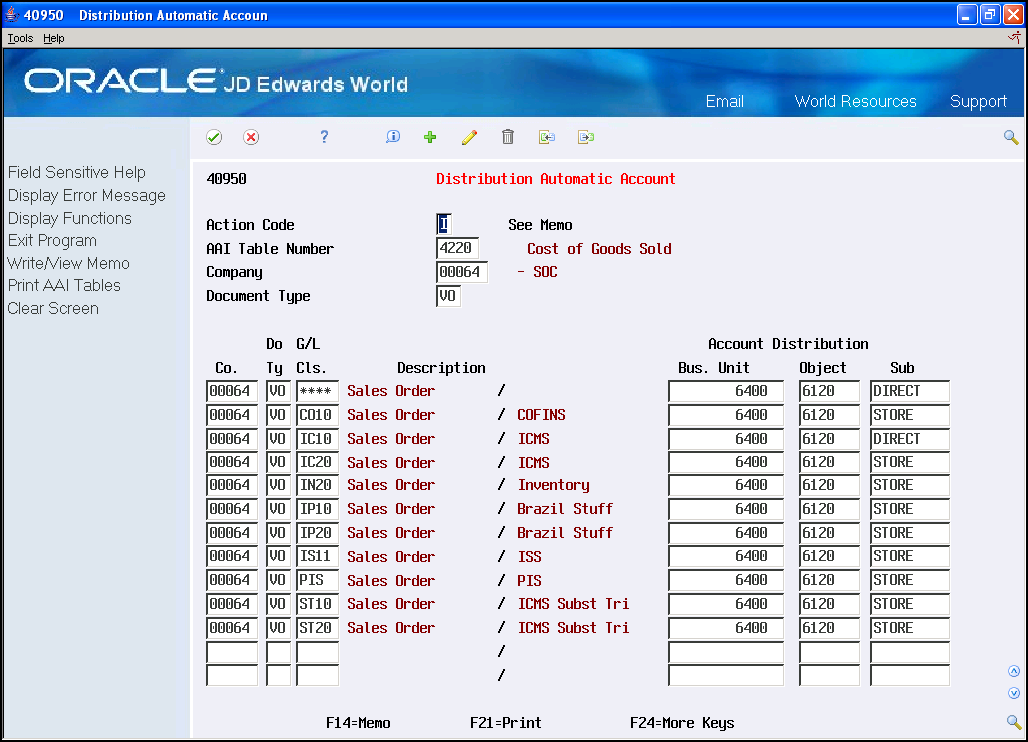The width and height of the screenshot is (1028, 742).
Task: Click G/L class field IC10
Action: (317, 439)
